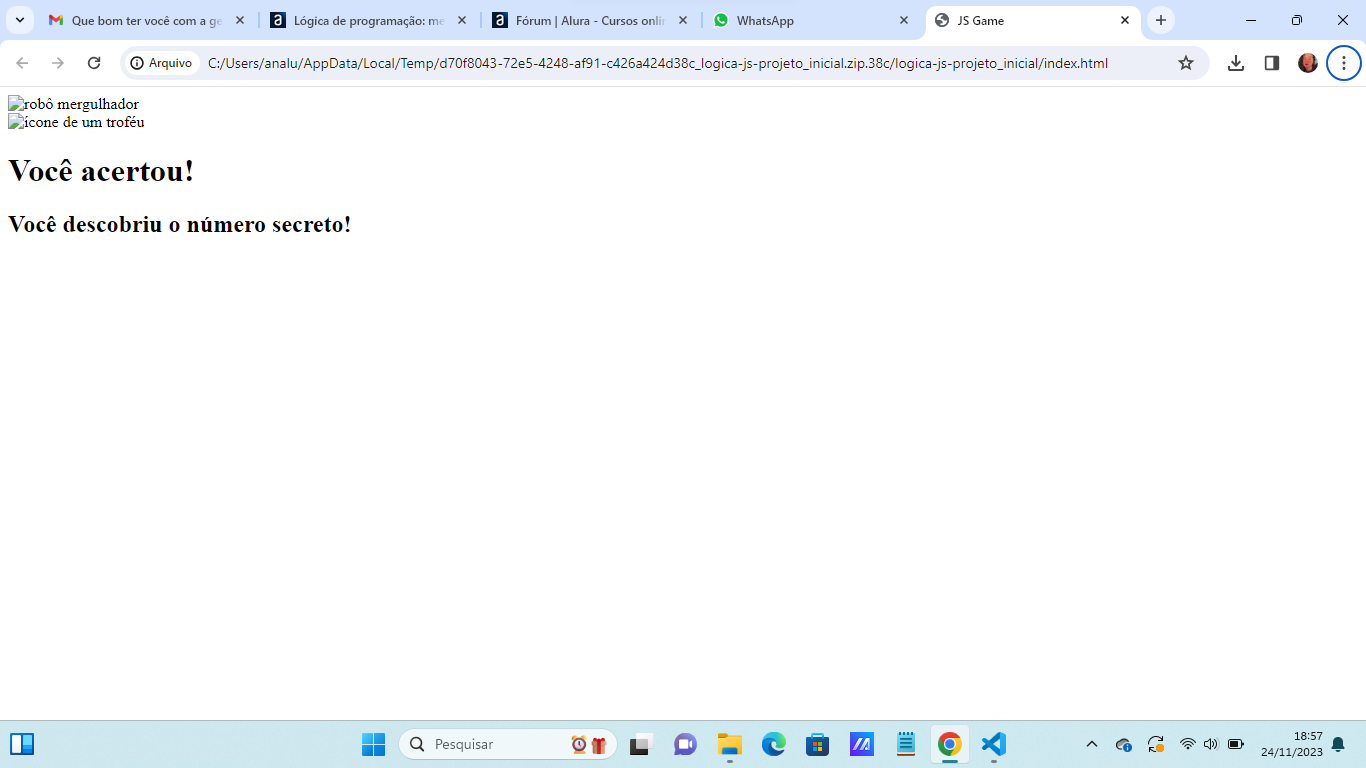Focus the address bar URL
Image resolution: width=1366 pixels, height=768 pixels.
658,63
